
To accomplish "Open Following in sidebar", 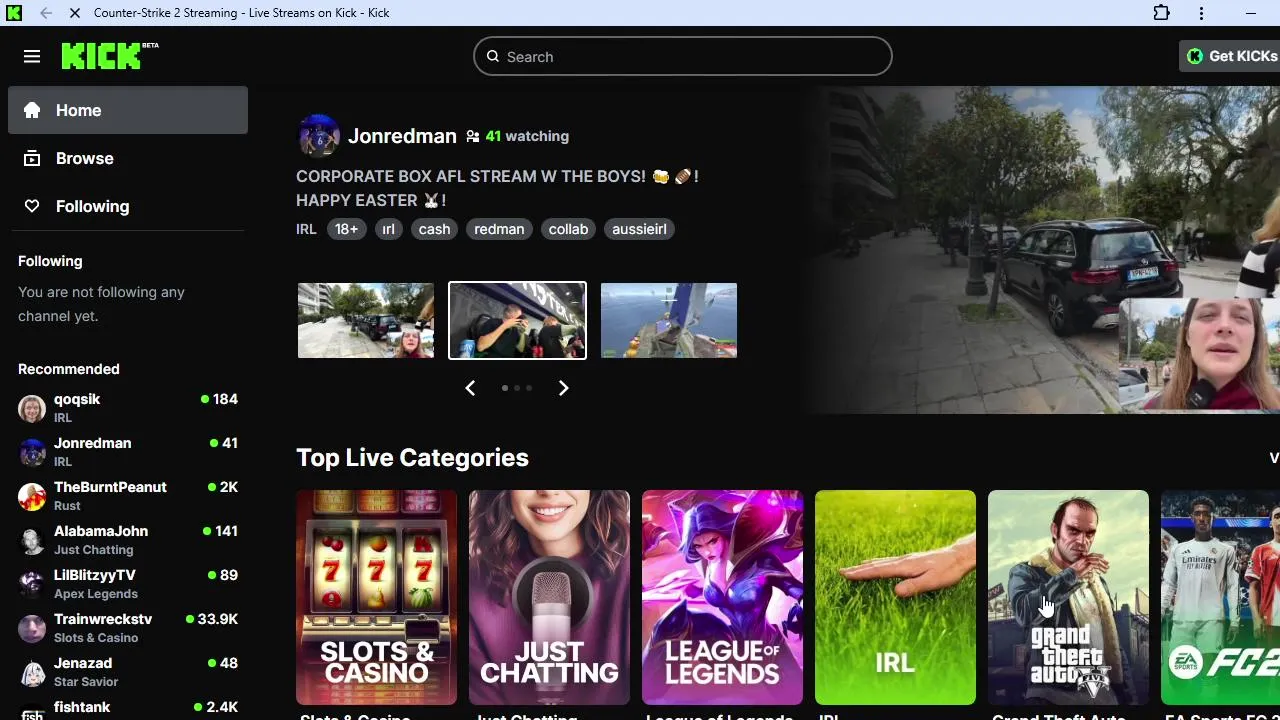I will pos(128,206).
